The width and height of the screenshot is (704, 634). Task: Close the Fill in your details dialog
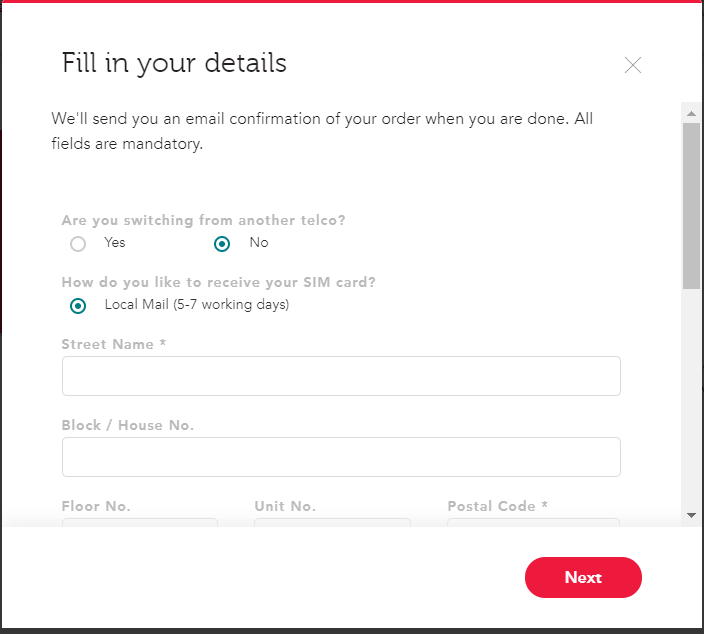(x=633, y=65)
